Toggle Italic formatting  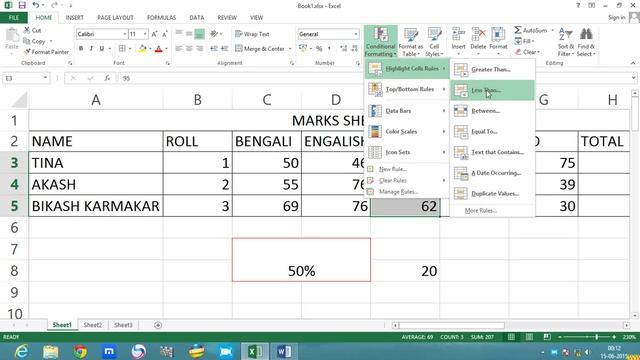pos(91,49)
